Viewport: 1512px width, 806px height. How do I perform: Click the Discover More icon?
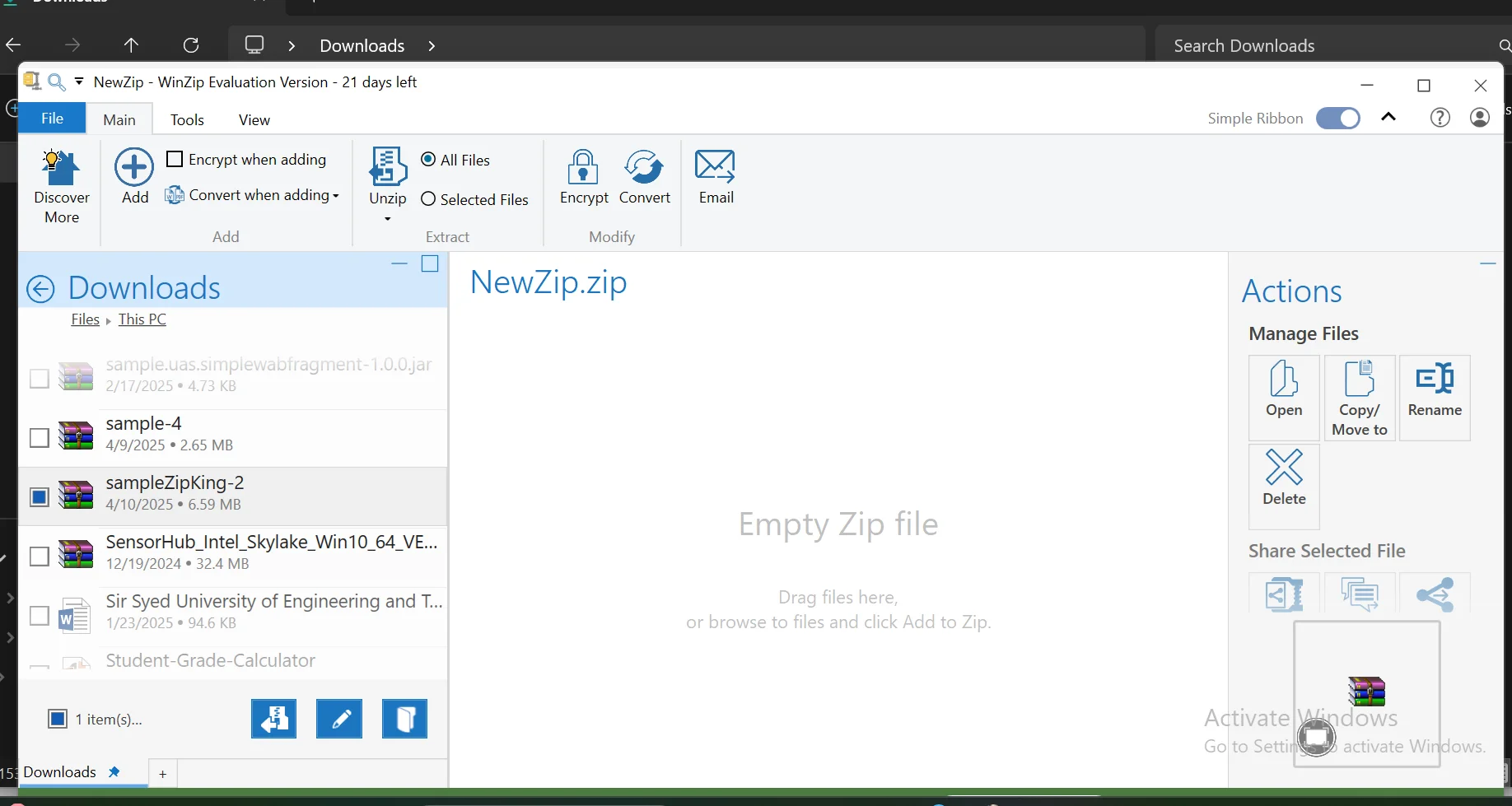(x=62, y=169)
